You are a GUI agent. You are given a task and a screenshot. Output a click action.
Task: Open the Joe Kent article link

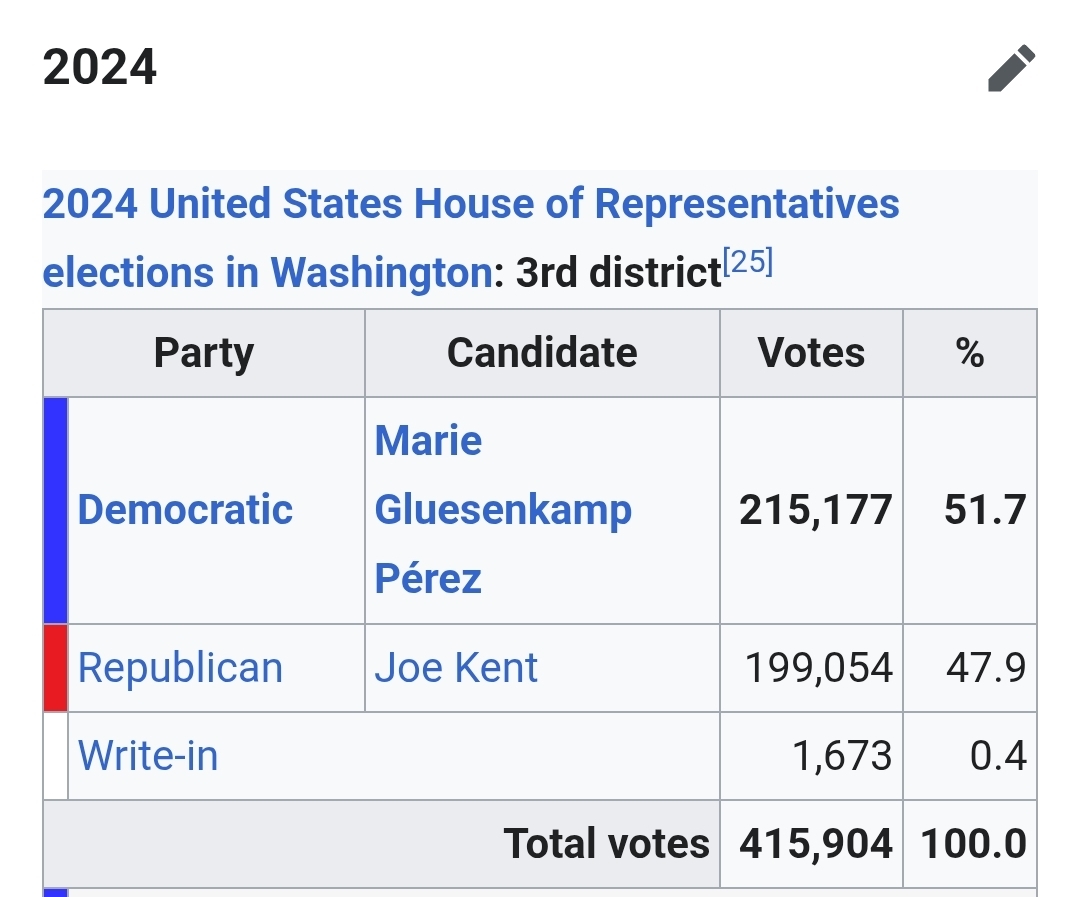456,668
